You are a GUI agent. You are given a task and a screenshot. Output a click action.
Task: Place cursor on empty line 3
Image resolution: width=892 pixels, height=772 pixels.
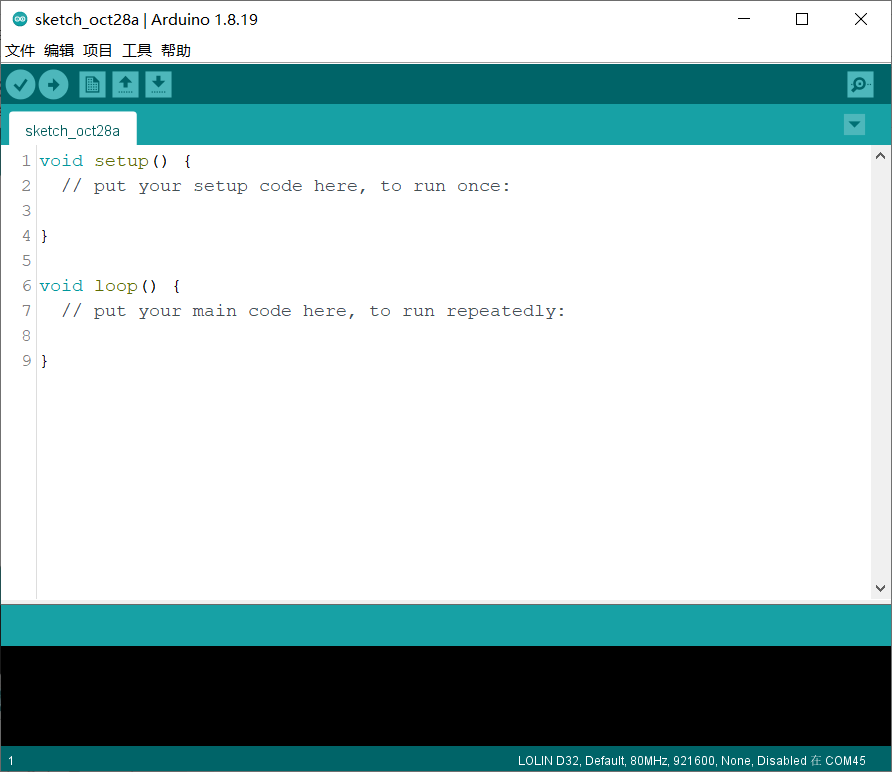coord(453,211)
